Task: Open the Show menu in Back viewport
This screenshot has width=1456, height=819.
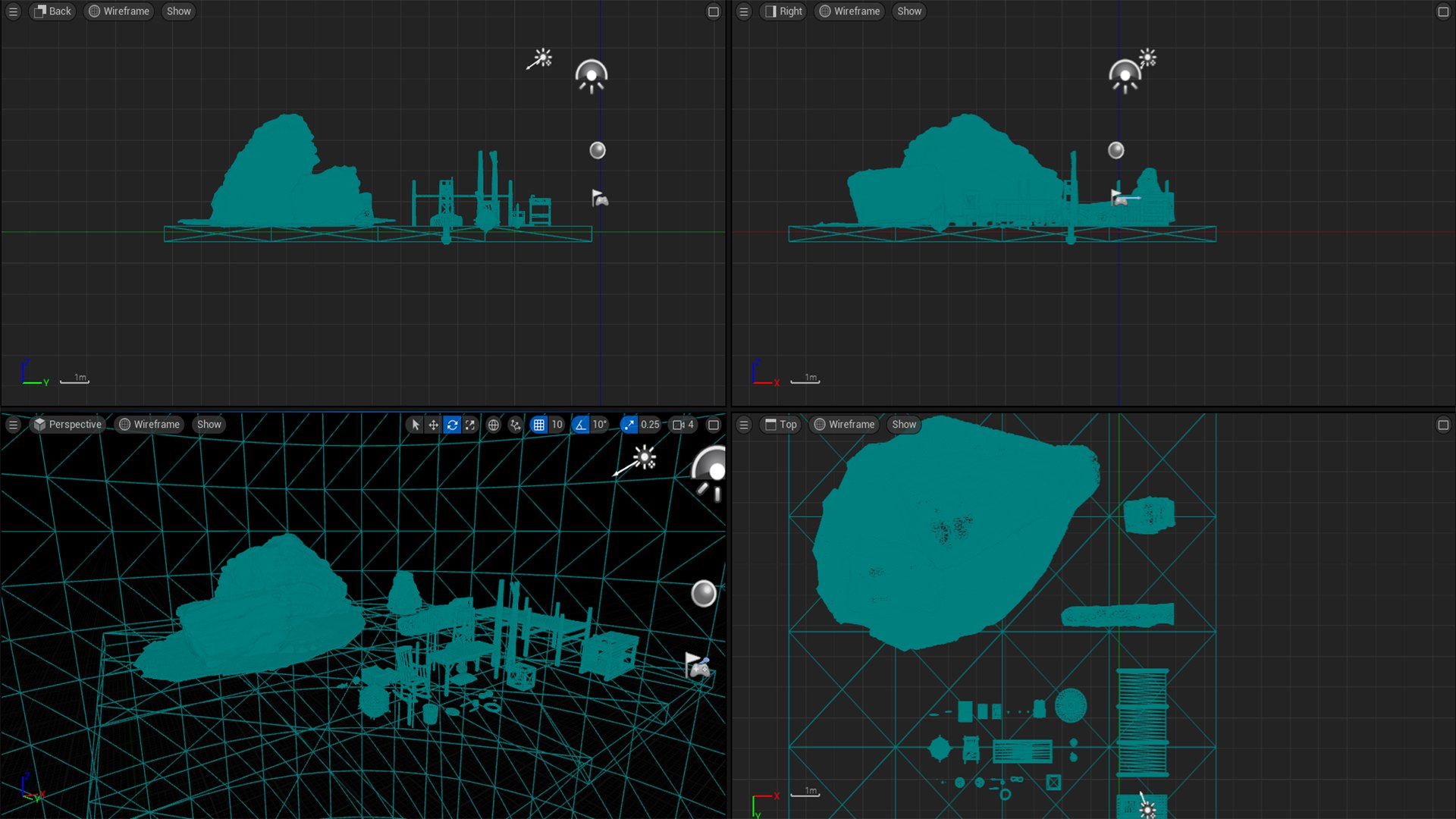Action: click(179, 11)
